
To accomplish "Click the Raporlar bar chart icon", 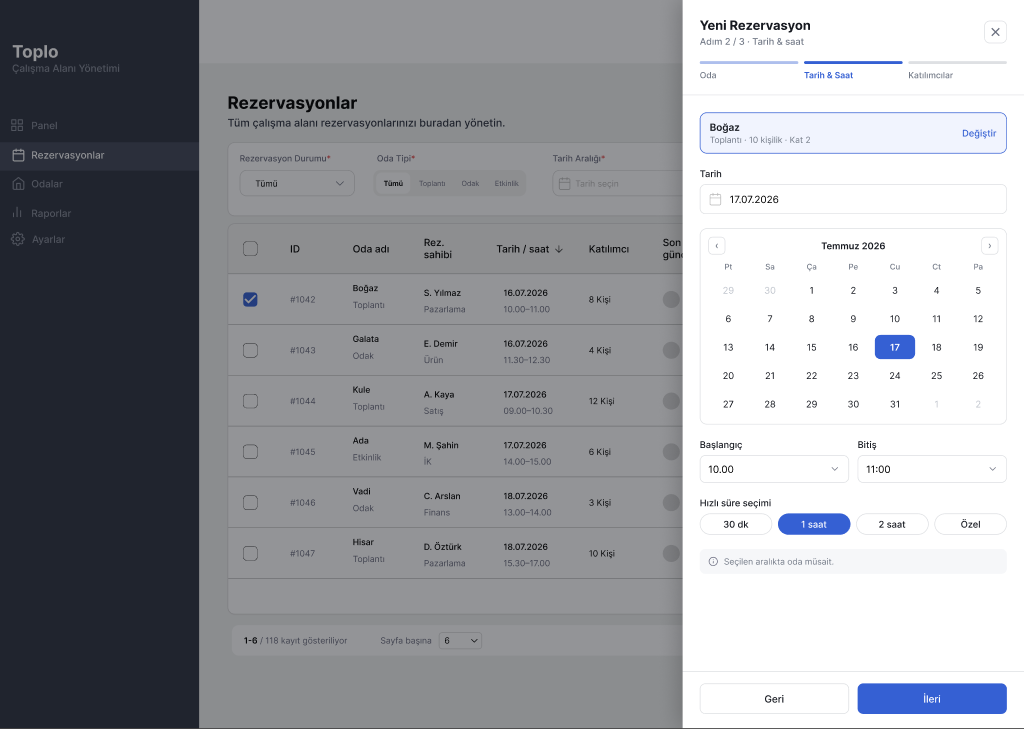I will coord(18,212).
